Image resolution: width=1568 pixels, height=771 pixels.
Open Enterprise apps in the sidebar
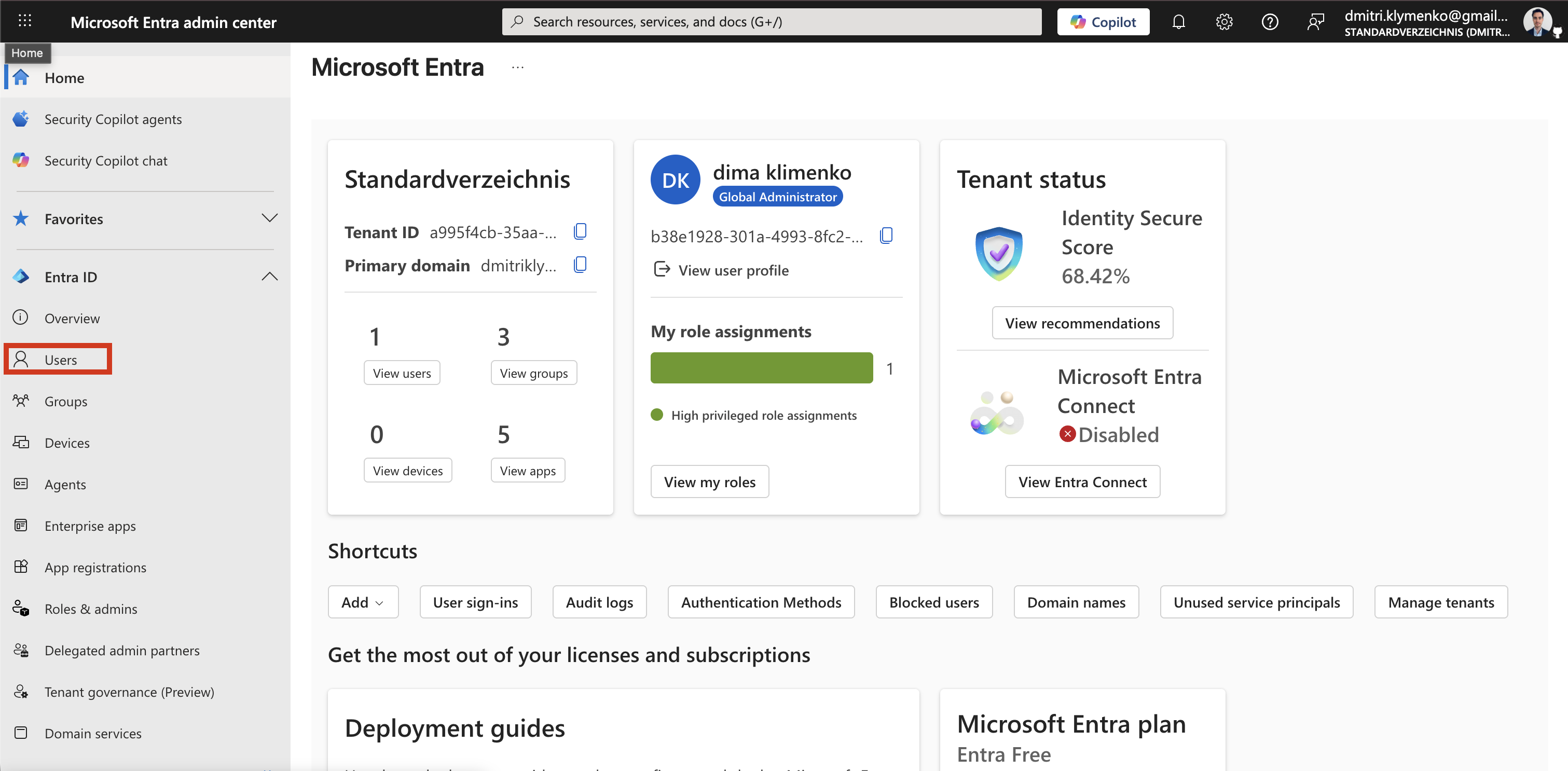point(90,526)
